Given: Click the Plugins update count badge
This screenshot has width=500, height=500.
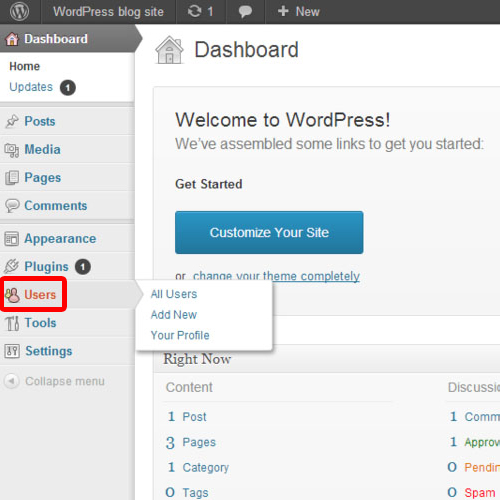Looking at the screenshot, I should [x=83, y=267].
